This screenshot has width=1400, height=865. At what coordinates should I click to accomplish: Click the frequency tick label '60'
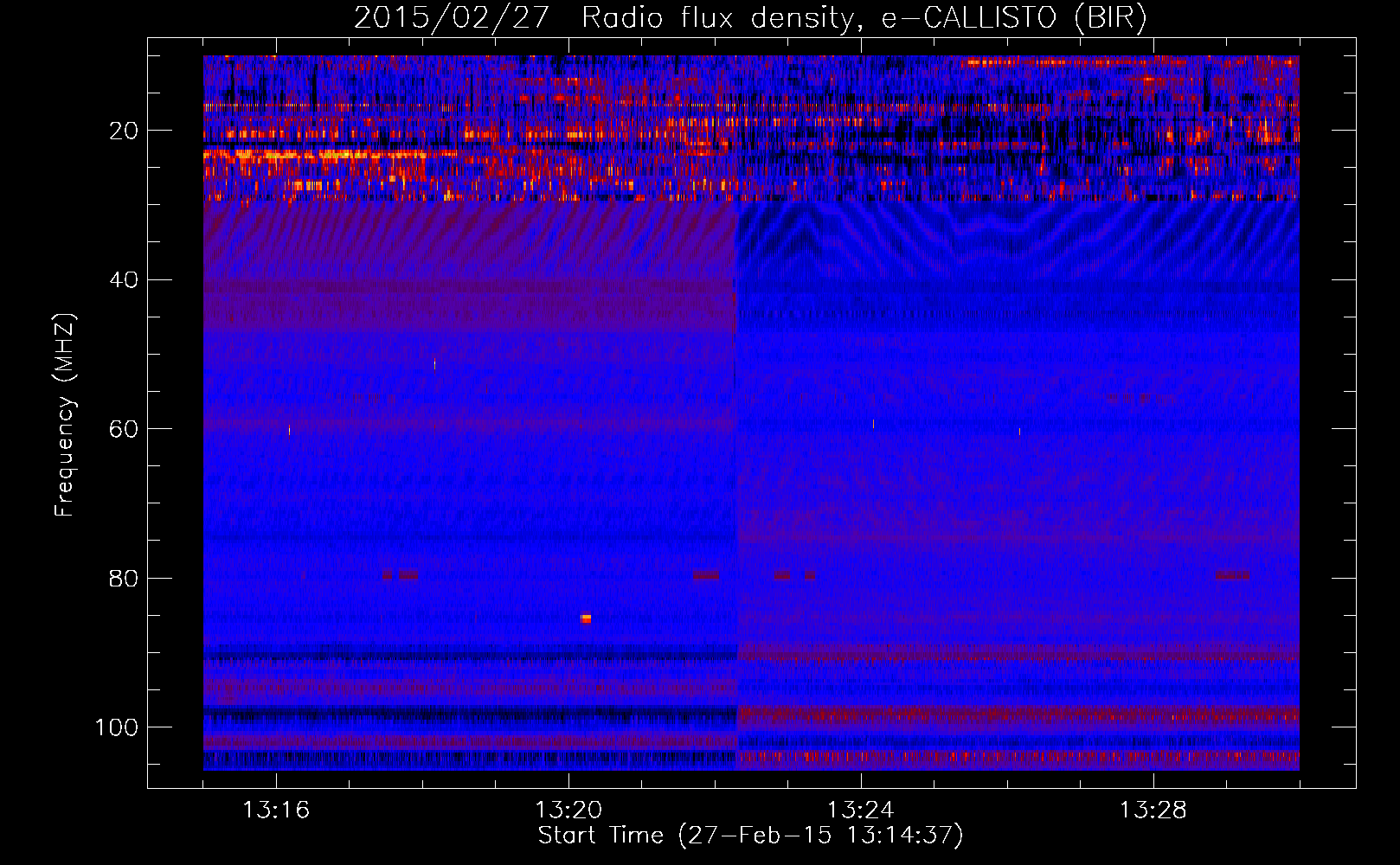124,429
